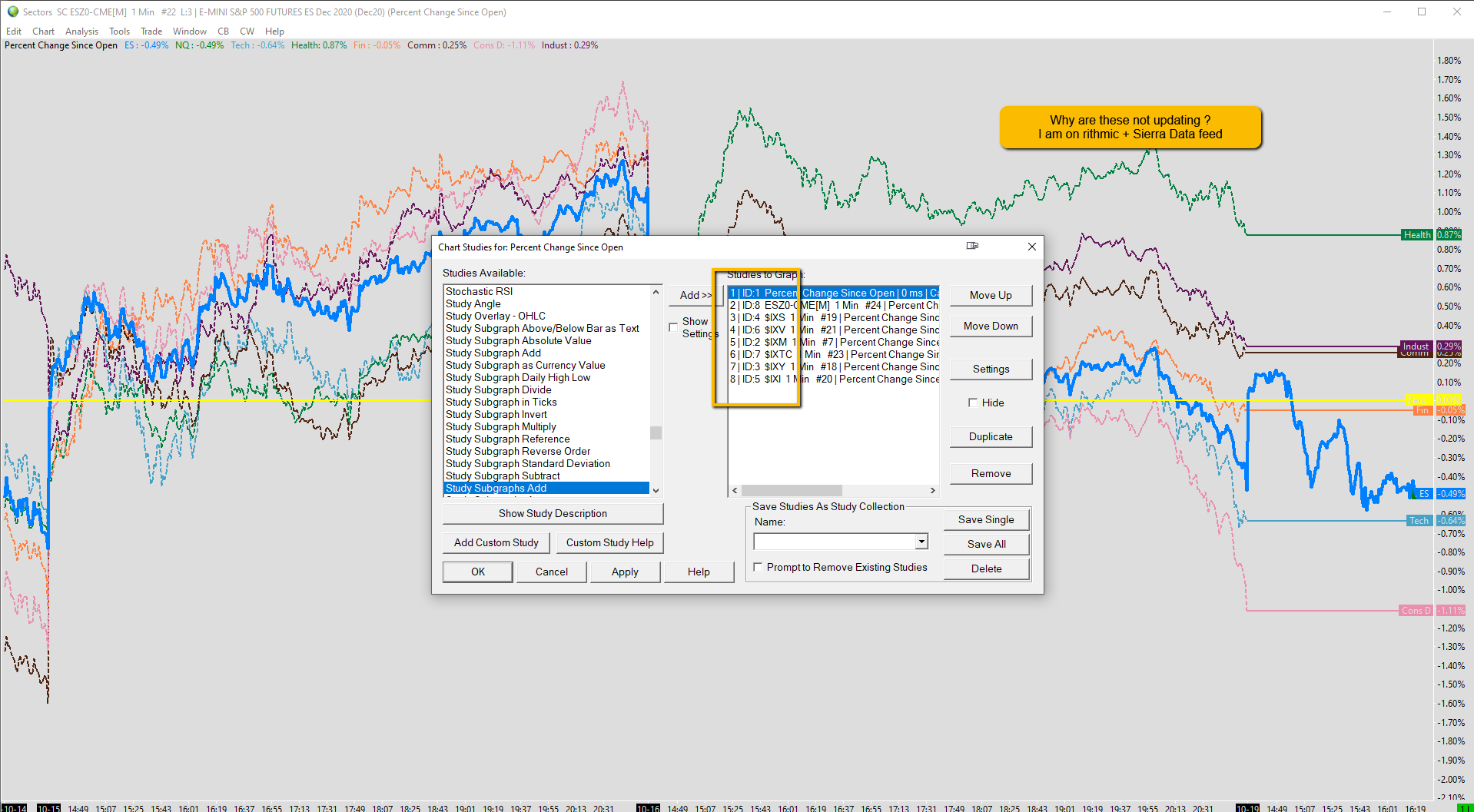The image size is (1474, 812).
Task: Select Study Subgraph Divide
Action: tap(546, 389)
